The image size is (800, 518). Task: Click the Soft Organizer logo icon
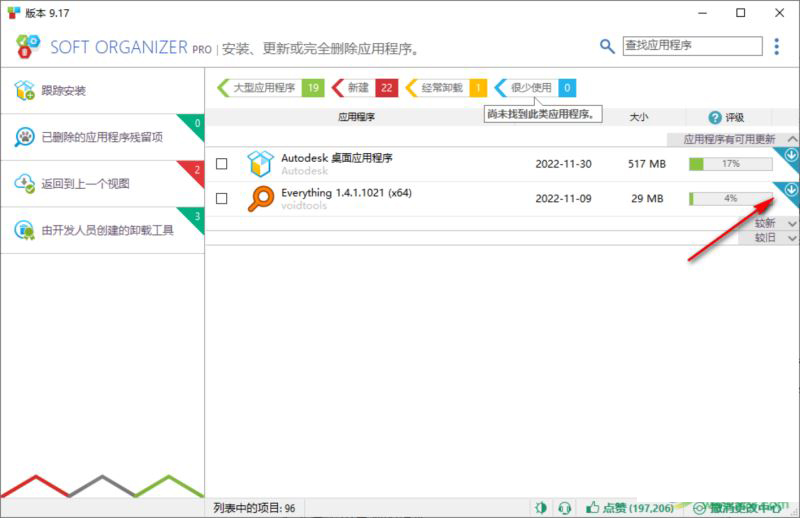tap(28, 47)
